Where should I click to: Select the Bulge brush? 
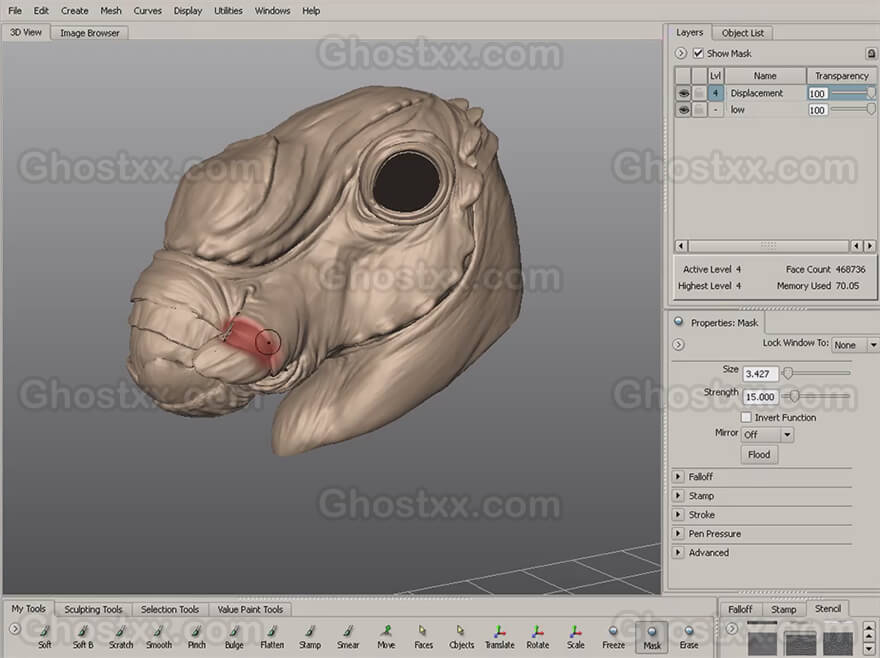[234, 637]
